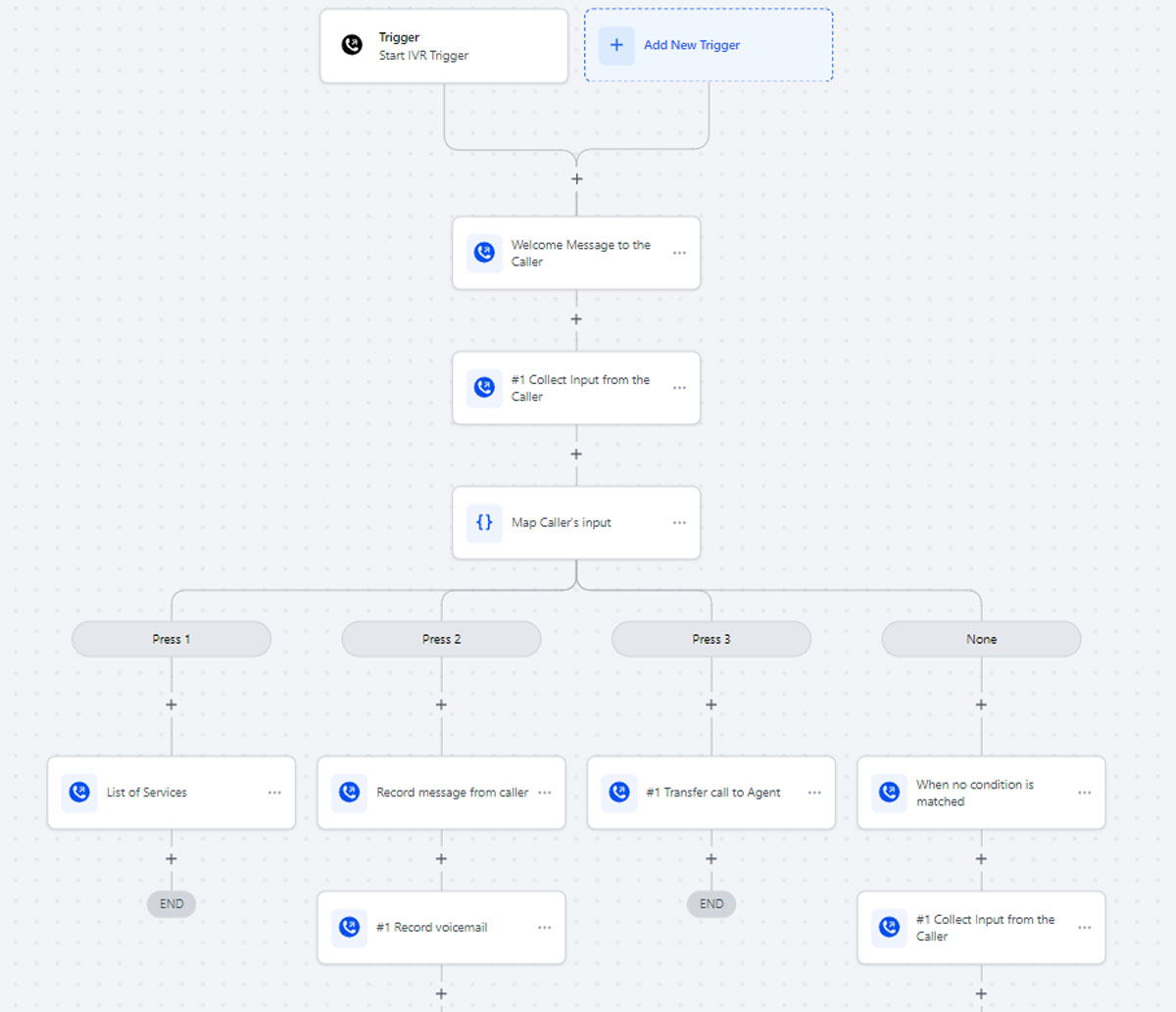Click the #1 Transfer call to Agent icon
Viewport: 1176px width, 1012px height.
[618, 792]
